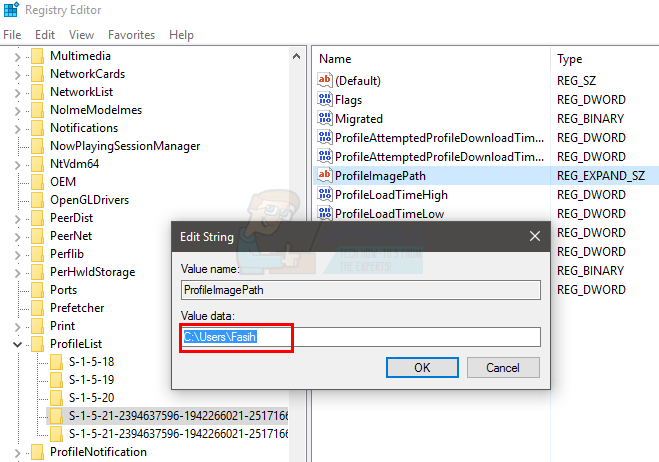
Task: Select the NowPlayingSessionManager folder icon
Action: (x=37, y=146)
